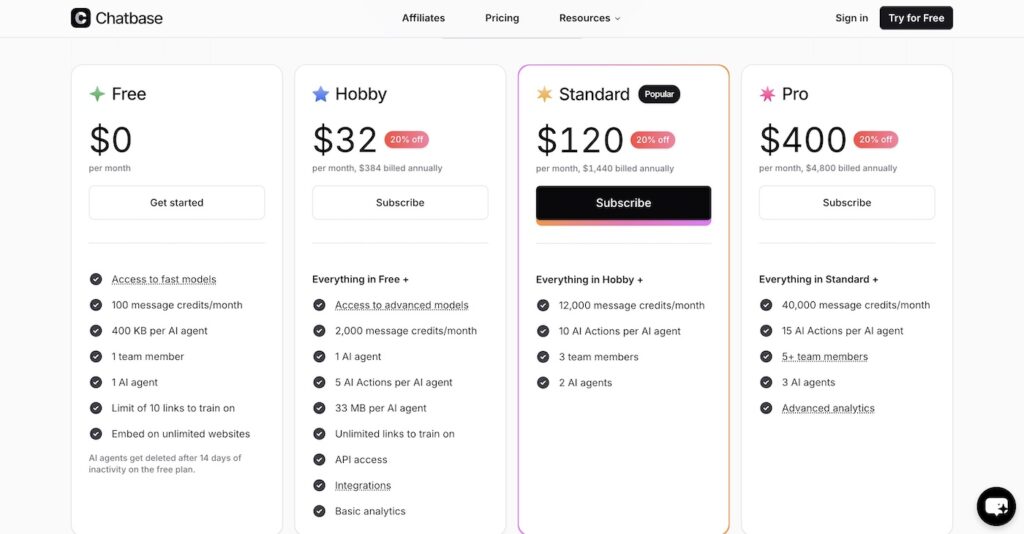Screen dimensions: 1024x534
Task: Click checkmark beside 12,000 message credits/month
Action: [x=543, y=305]
